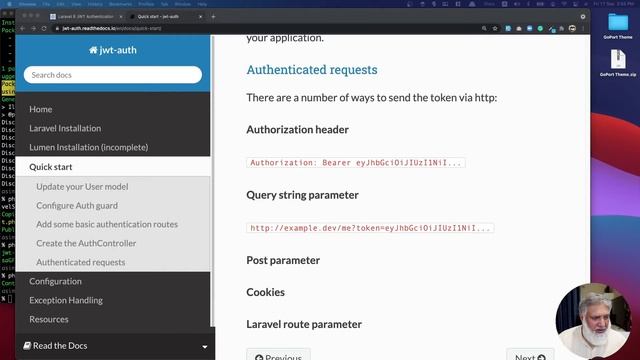Open a new browser tab

click(213, 17)
